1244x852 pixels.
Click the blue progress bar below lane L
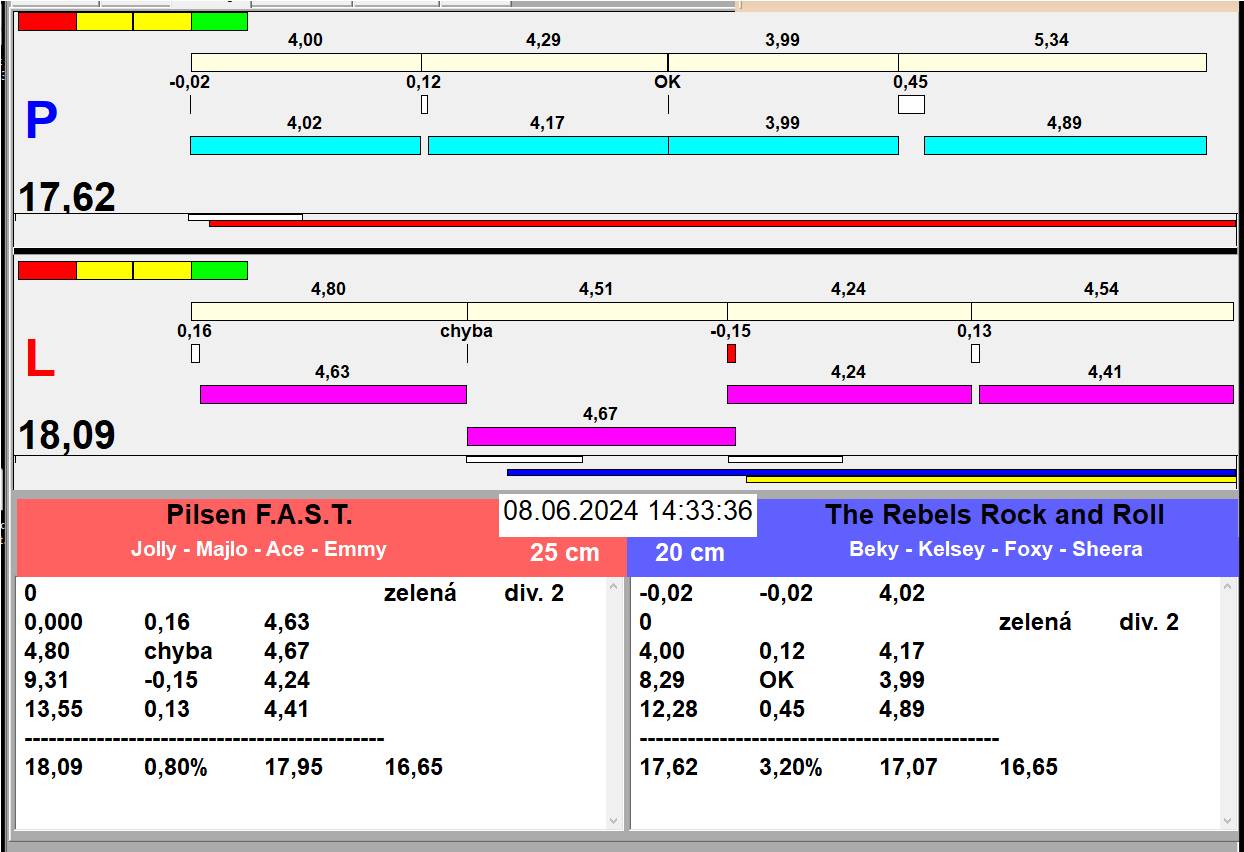coord(870,472)
